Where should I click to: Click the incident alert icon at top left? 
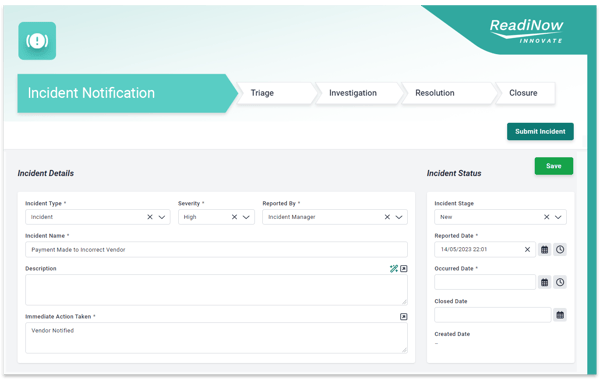click(x=37, y=41)
